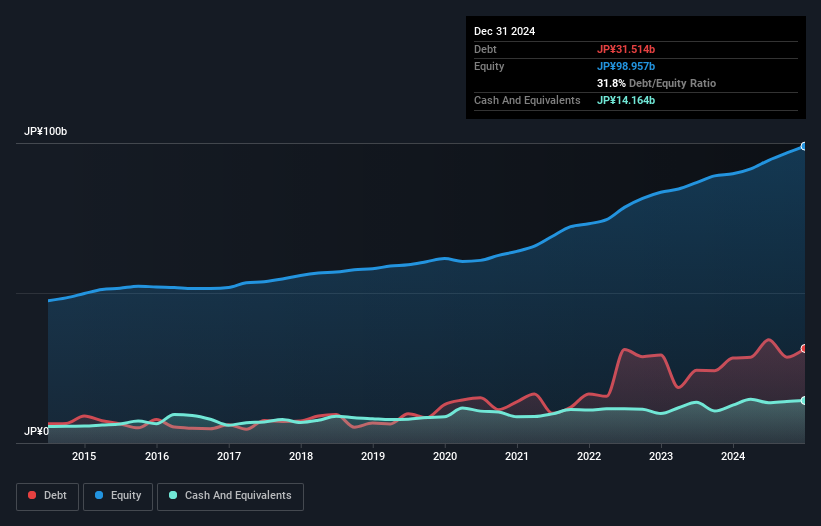Viewport: 821px width, 526px height.
Task: Click the 2024 axis label
Action: 733,456
